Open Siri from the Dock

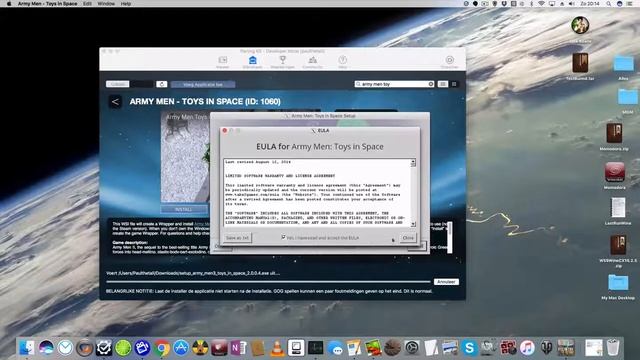46,348
